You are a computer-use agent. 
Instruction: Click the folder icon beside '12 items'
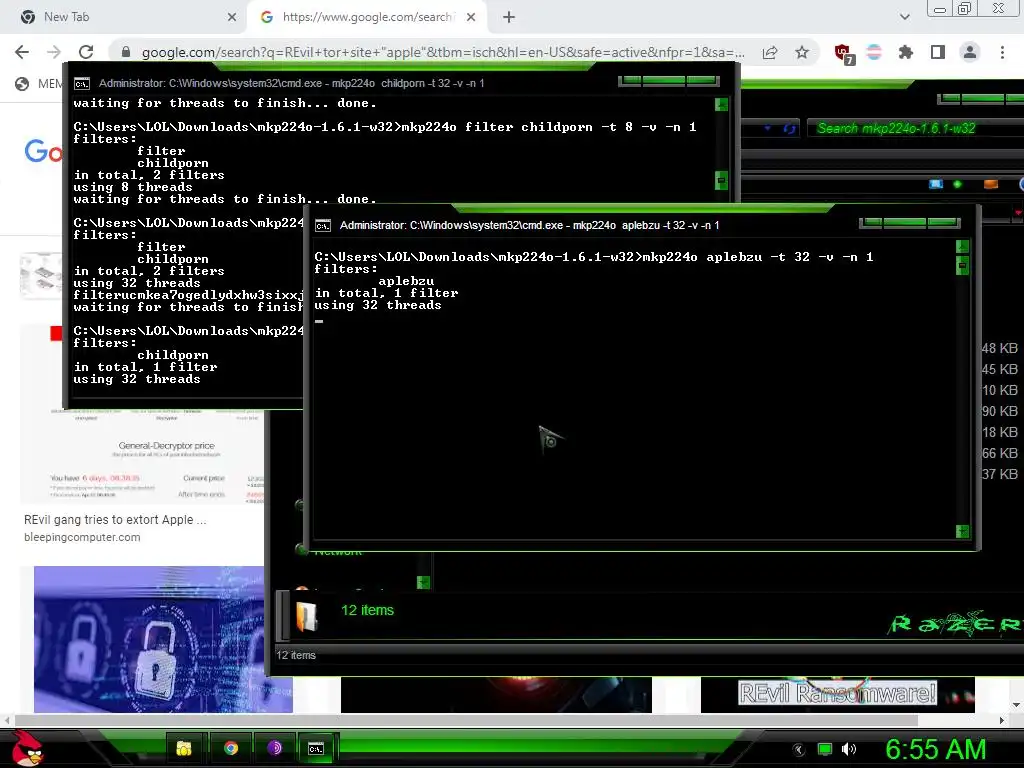click(306, 616)
